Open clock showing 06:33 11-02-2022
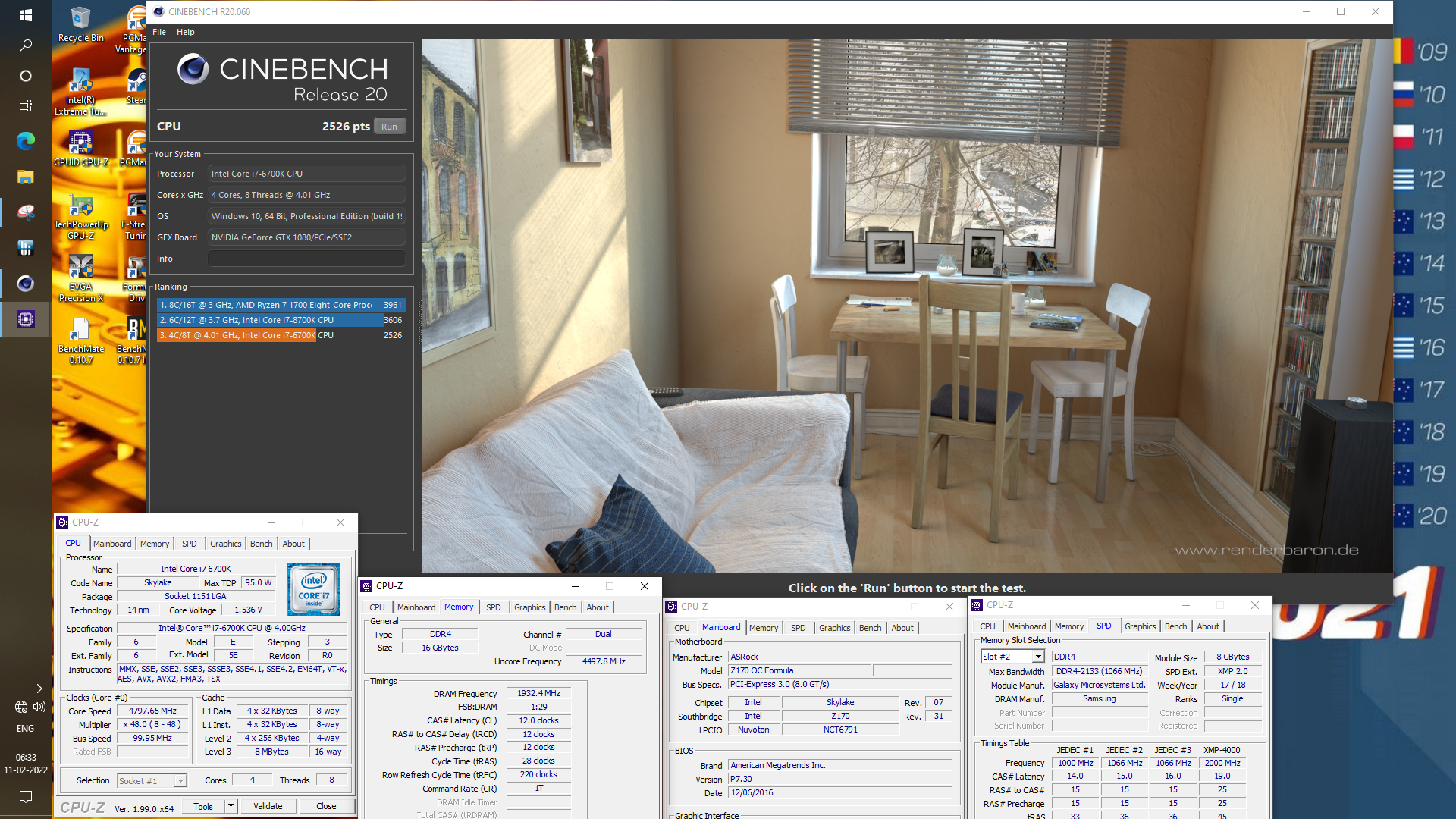1456x819 pixels. [25, 764]
